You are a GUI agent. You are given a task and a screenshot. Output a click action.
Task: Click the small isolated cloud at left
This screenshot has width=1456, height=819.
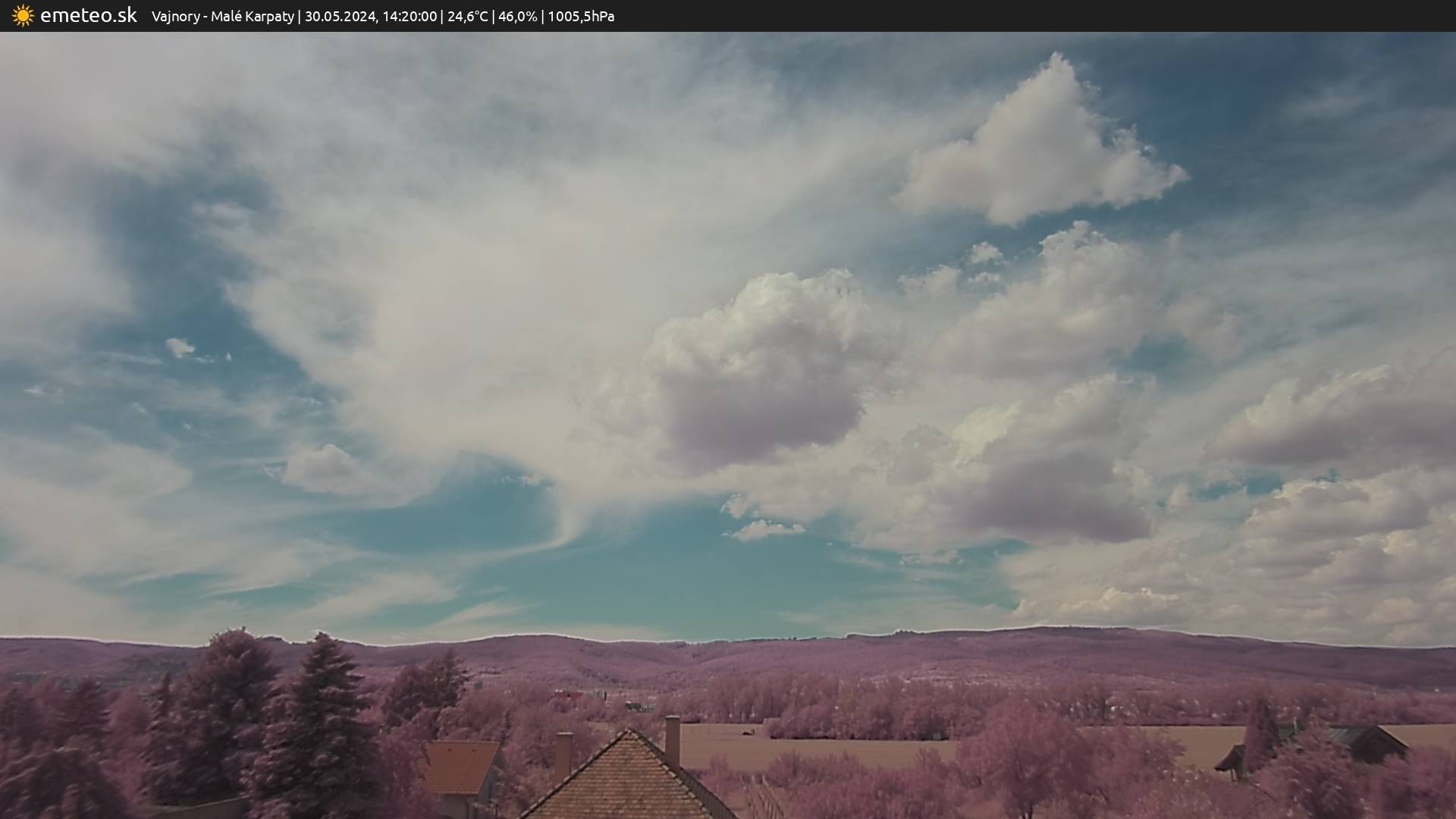point(180,347)
